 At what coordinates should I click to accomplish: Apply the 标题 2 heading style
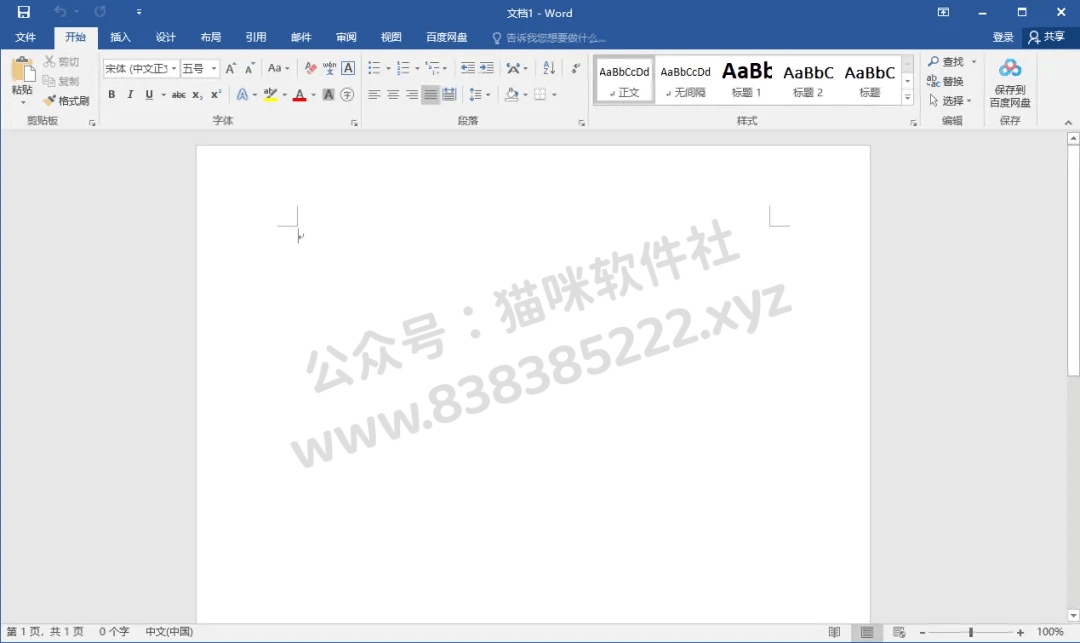click(808, 80)
